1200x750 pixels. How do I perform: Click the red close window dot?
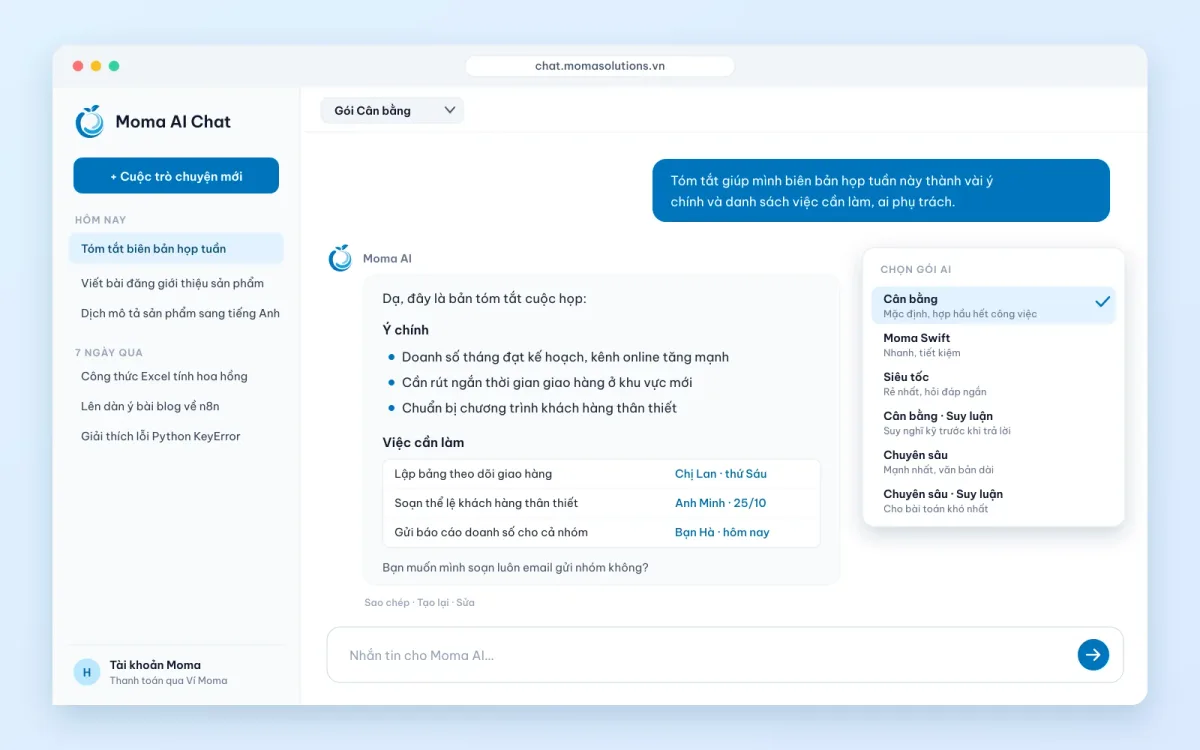[x=78, y=66]
